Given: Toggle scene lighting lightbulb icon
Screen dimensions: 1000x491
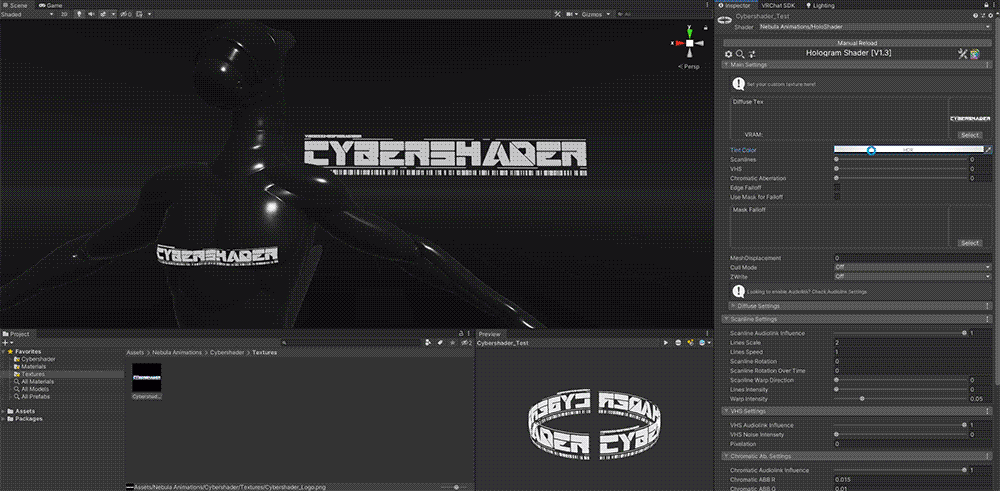Looking at the screenshot, I should coord(80,13).
